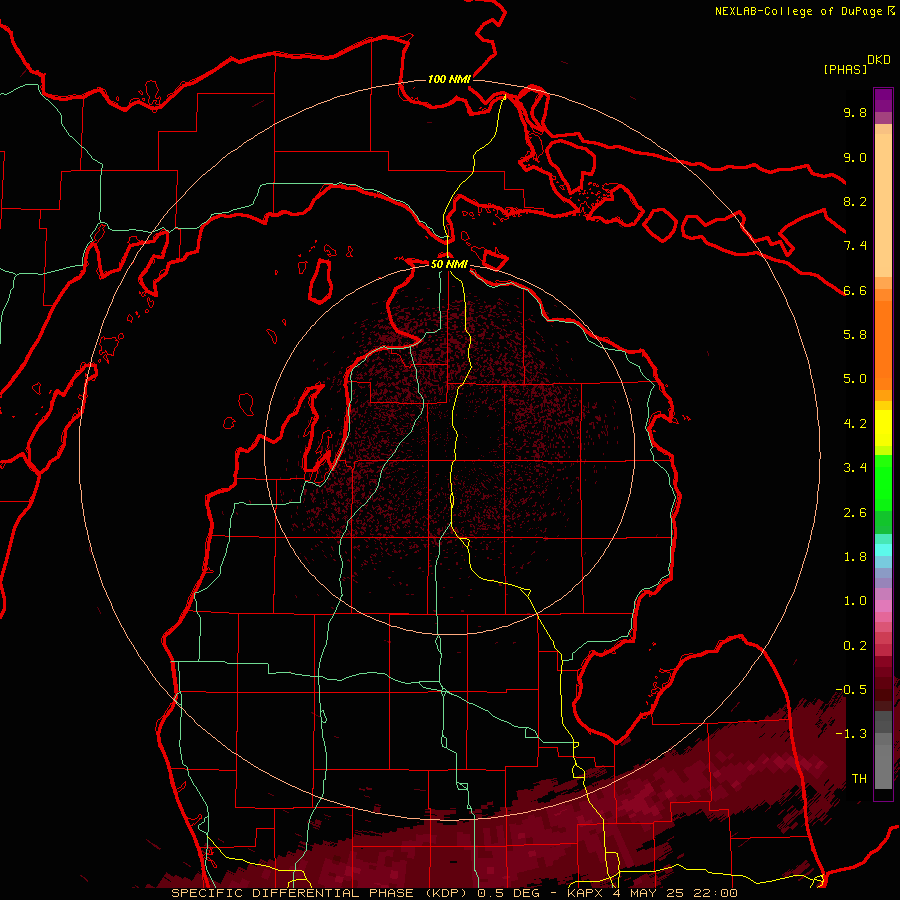The width and height of the screenshot is (900, 900).
Task: Click the -1.3 scale value
Action: pyautogui.click(x=851, y=734)
